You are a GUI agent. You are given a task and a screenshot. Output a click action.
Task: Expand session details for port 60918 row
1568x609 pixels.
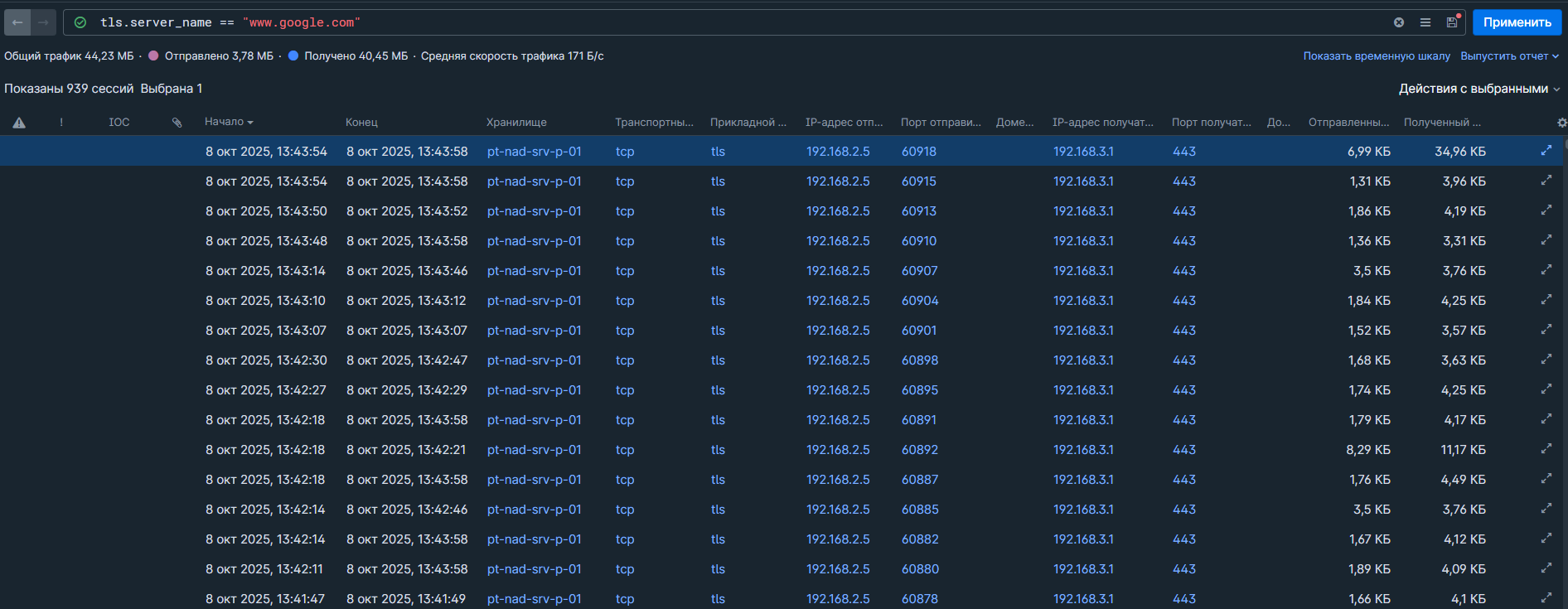tap(1546, 151)
